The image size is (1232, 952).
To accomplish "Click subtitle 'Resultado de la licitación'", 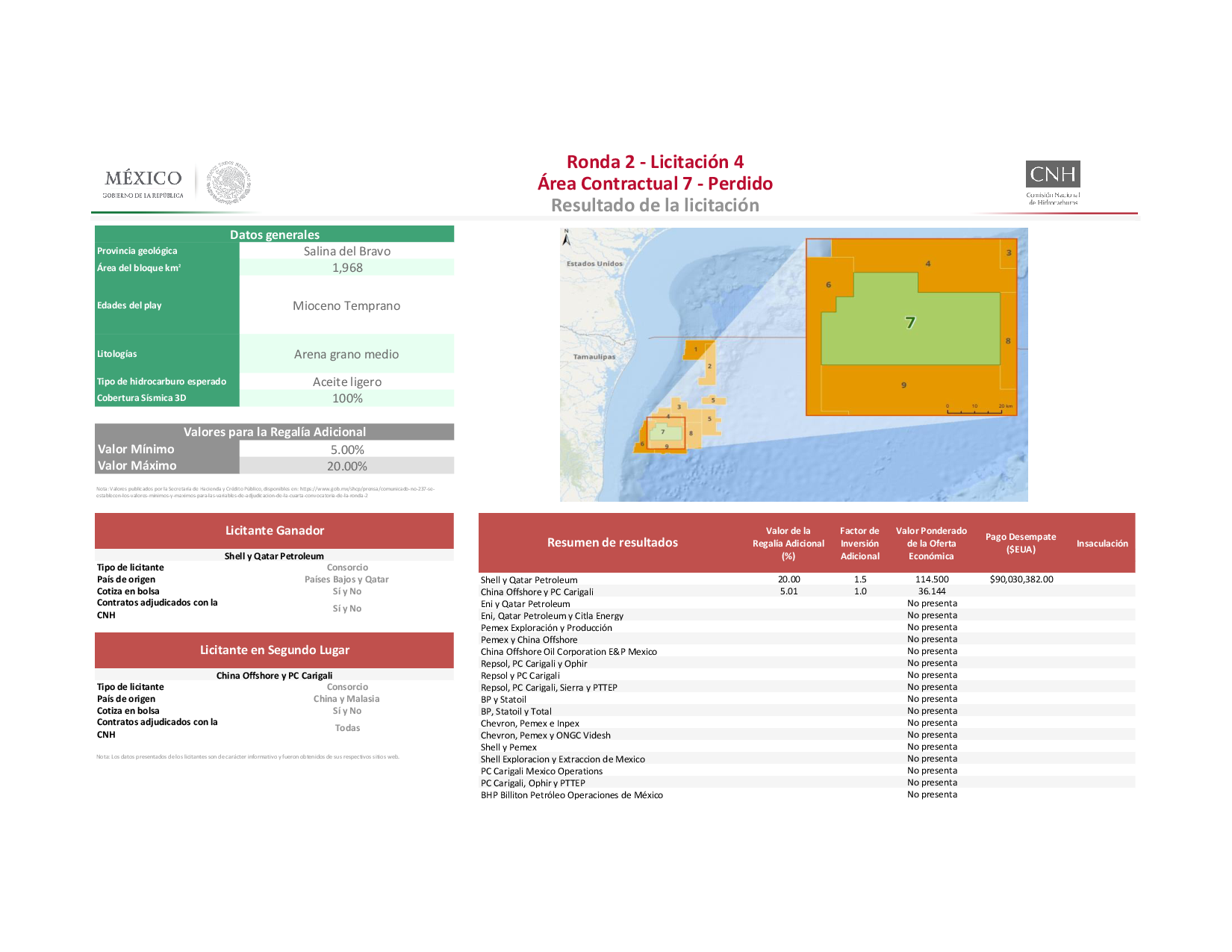I will [655, 205].
